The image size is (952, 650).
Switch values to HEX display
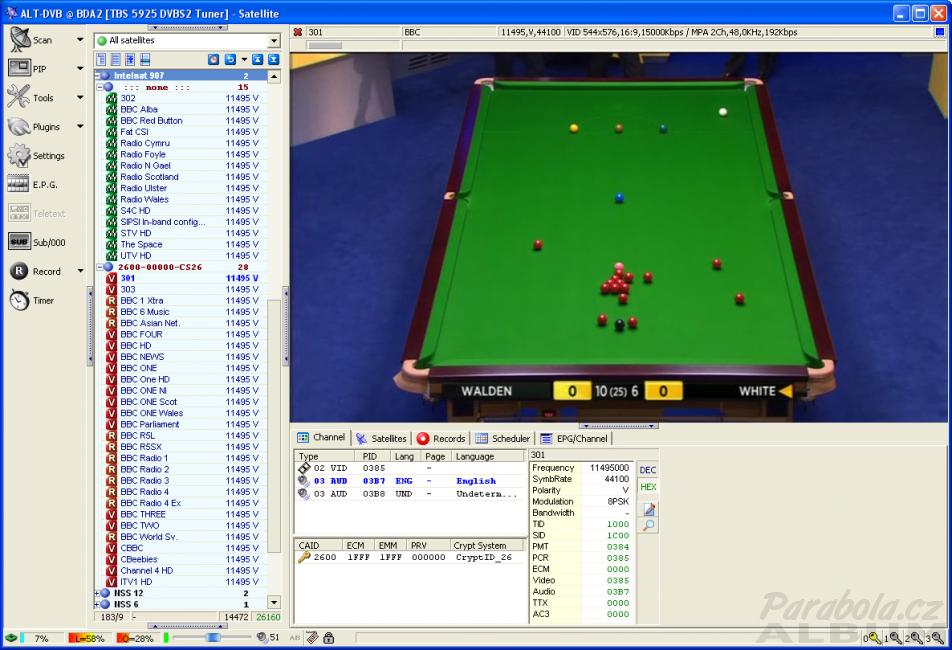point(648,487)
